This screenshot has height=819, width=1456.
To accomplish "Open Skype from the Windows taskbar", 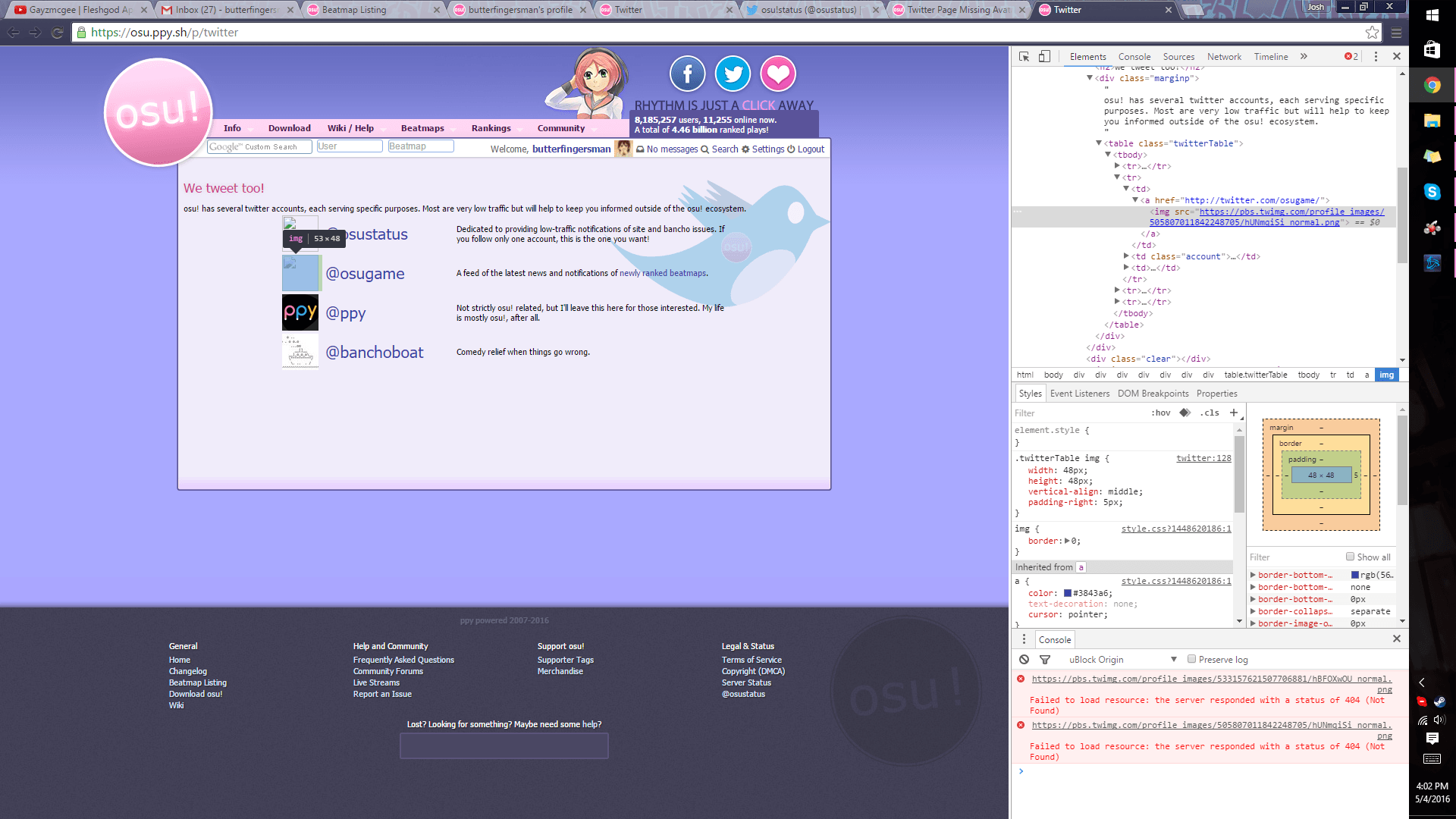I will 1432,192.
